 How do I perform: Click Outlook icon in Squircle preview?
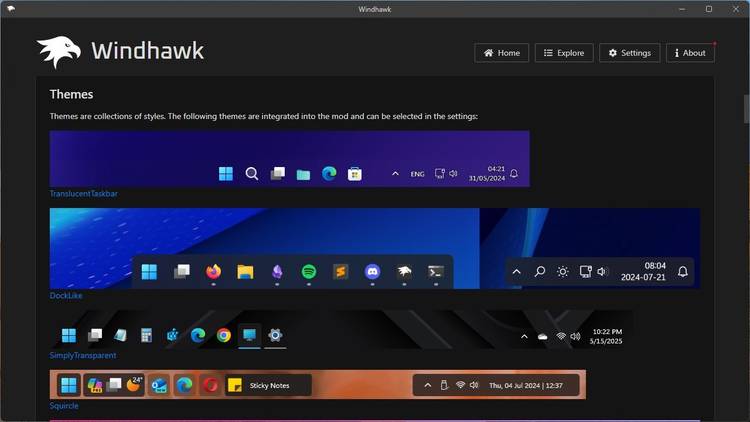coord(159,385)
